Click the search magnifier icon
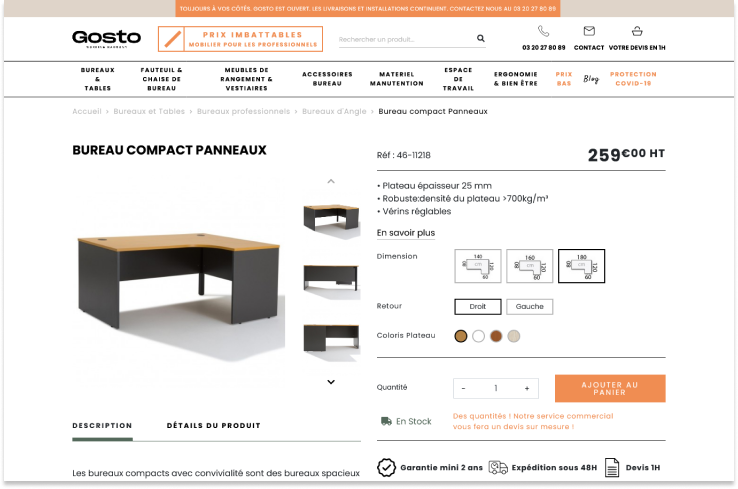Viewport: 738px width, 489px height. click(x=481, y=38)
